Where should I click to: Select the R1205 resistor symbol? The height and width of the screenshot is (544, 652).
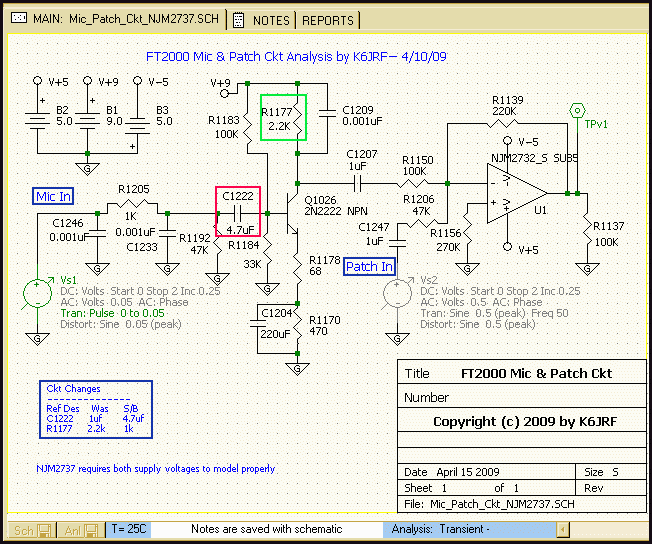132,204
